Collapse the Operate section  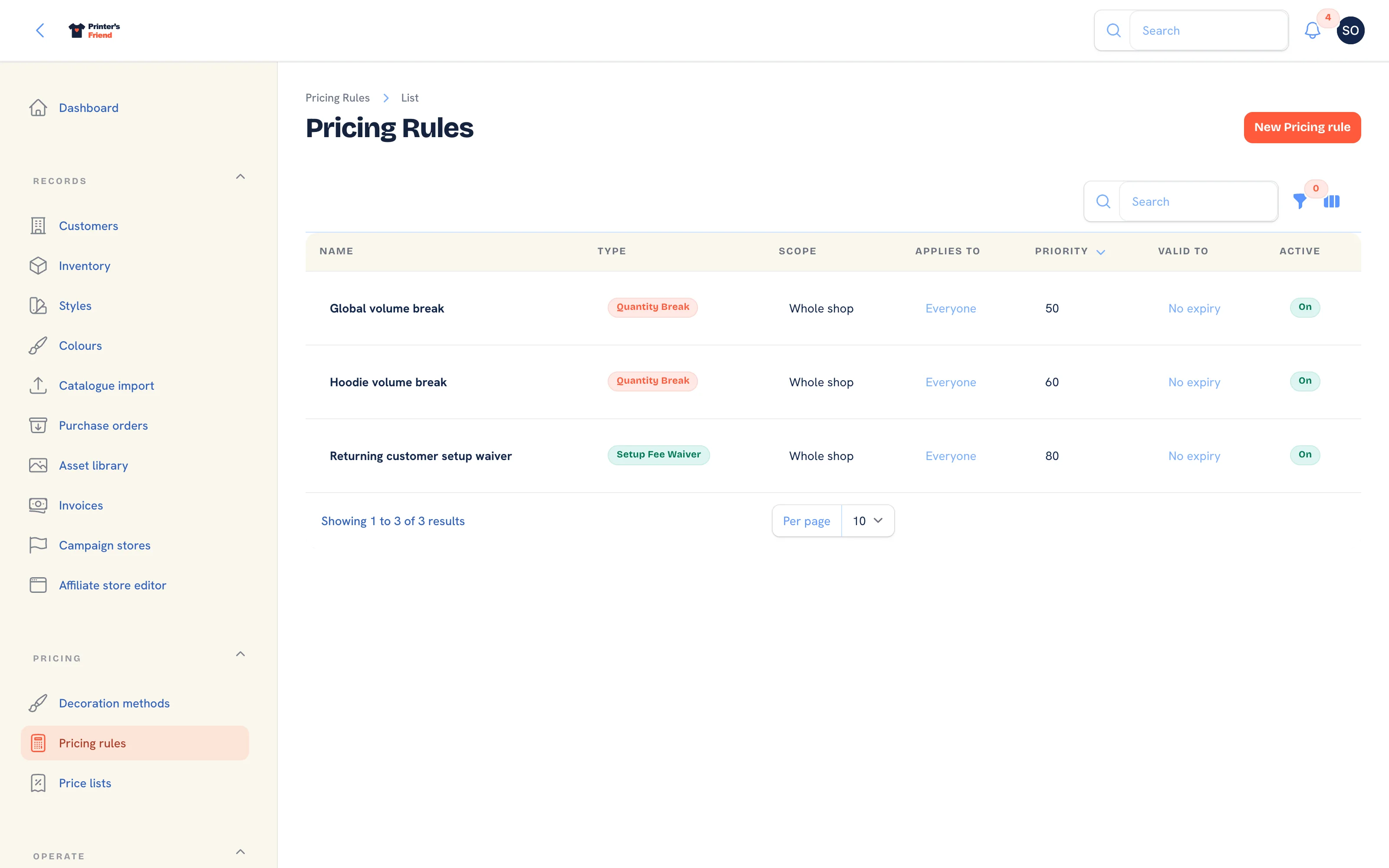[240, 852]
